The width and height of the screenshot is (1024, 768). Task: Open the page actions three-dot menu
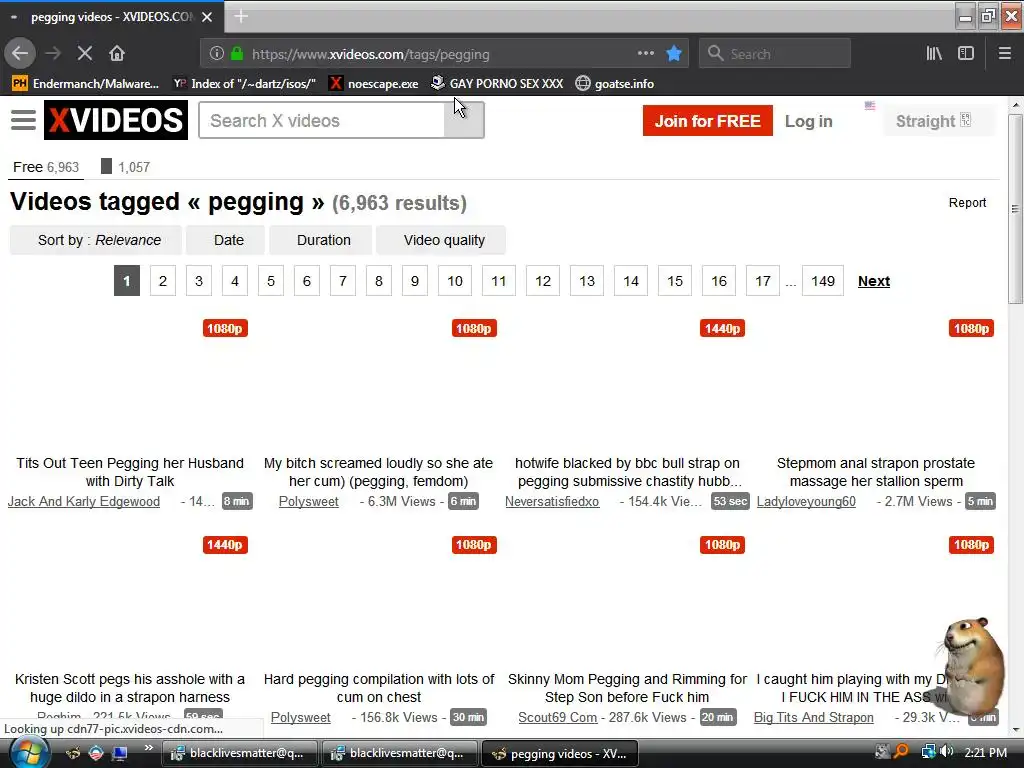[x=645, y=54]
